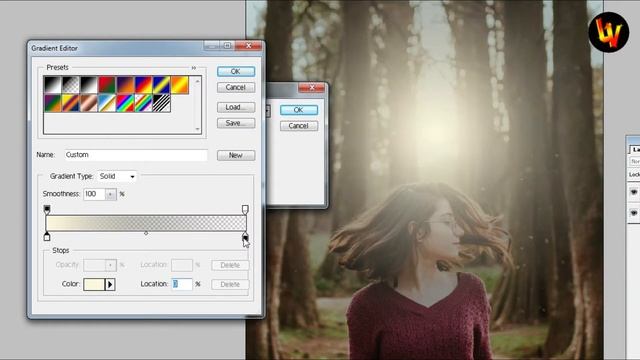This screenshot has height=360, width=640.
Task: Select the right opacity stop above gradient bar
Action: [x=245, y=210]
